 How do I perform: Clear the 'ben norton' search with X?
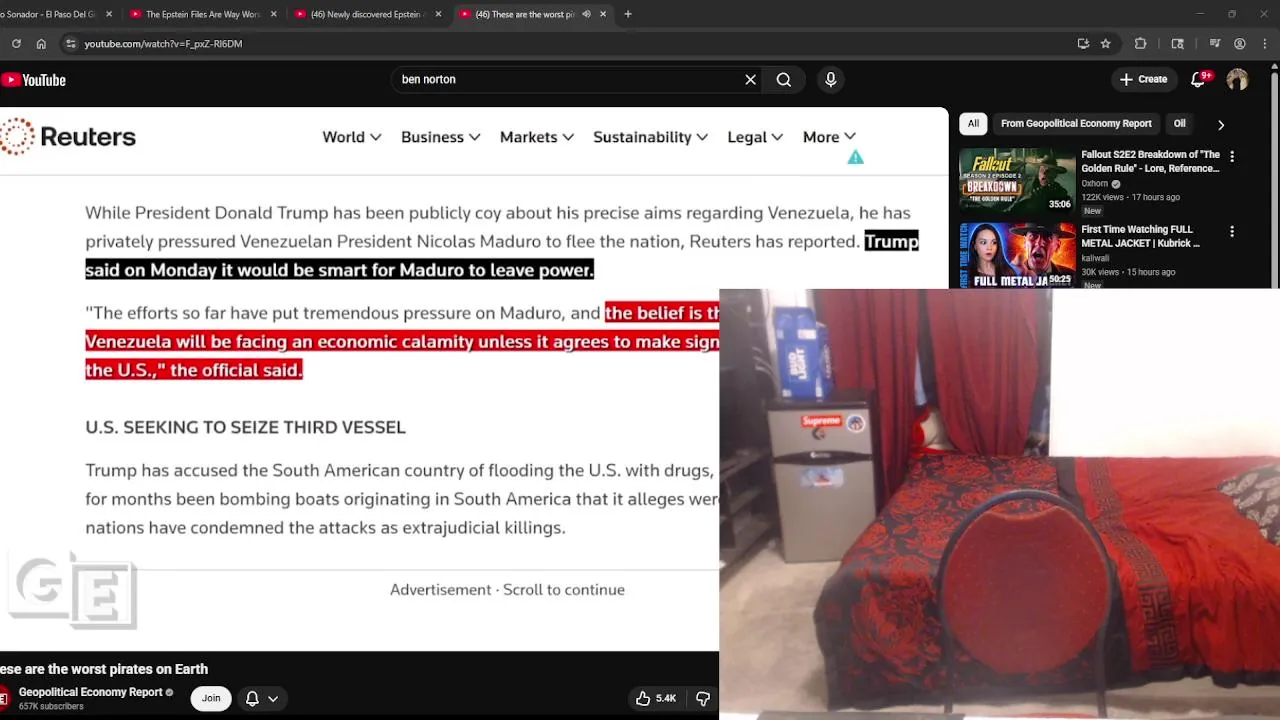[x=750, y=80]
